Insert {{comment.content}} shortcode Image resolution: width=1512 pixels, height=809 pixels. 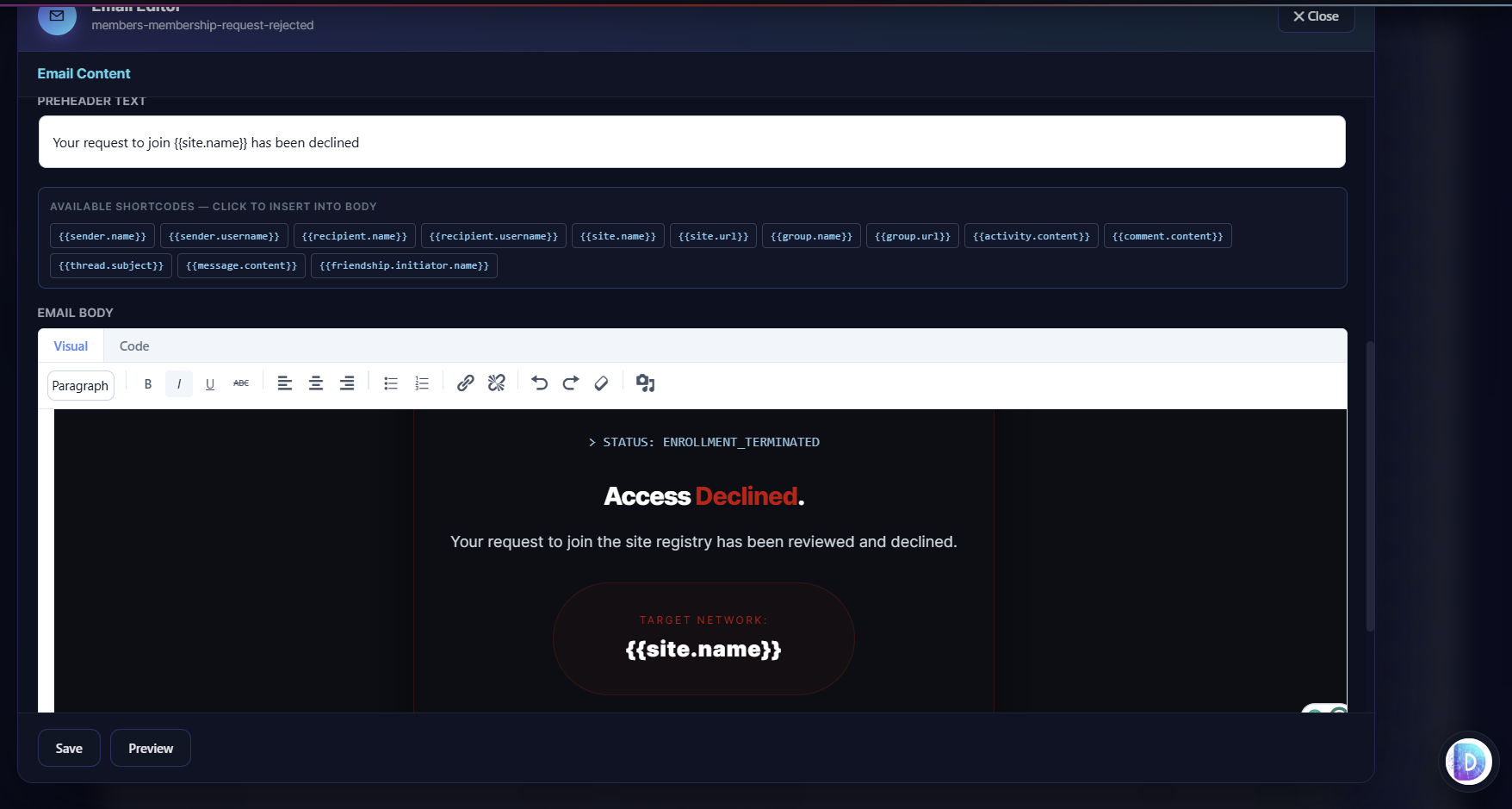pos(1168,236)
